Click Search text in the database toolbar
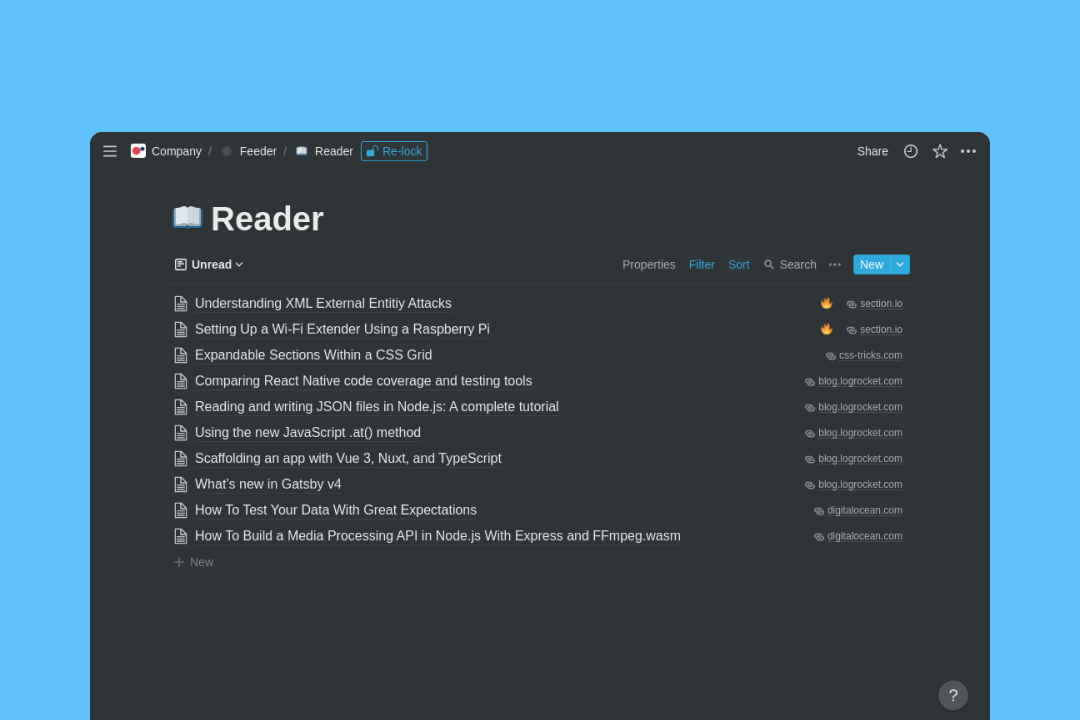Image resolution: width=1080 pixels, height=720 pixels. coord(798,265)
